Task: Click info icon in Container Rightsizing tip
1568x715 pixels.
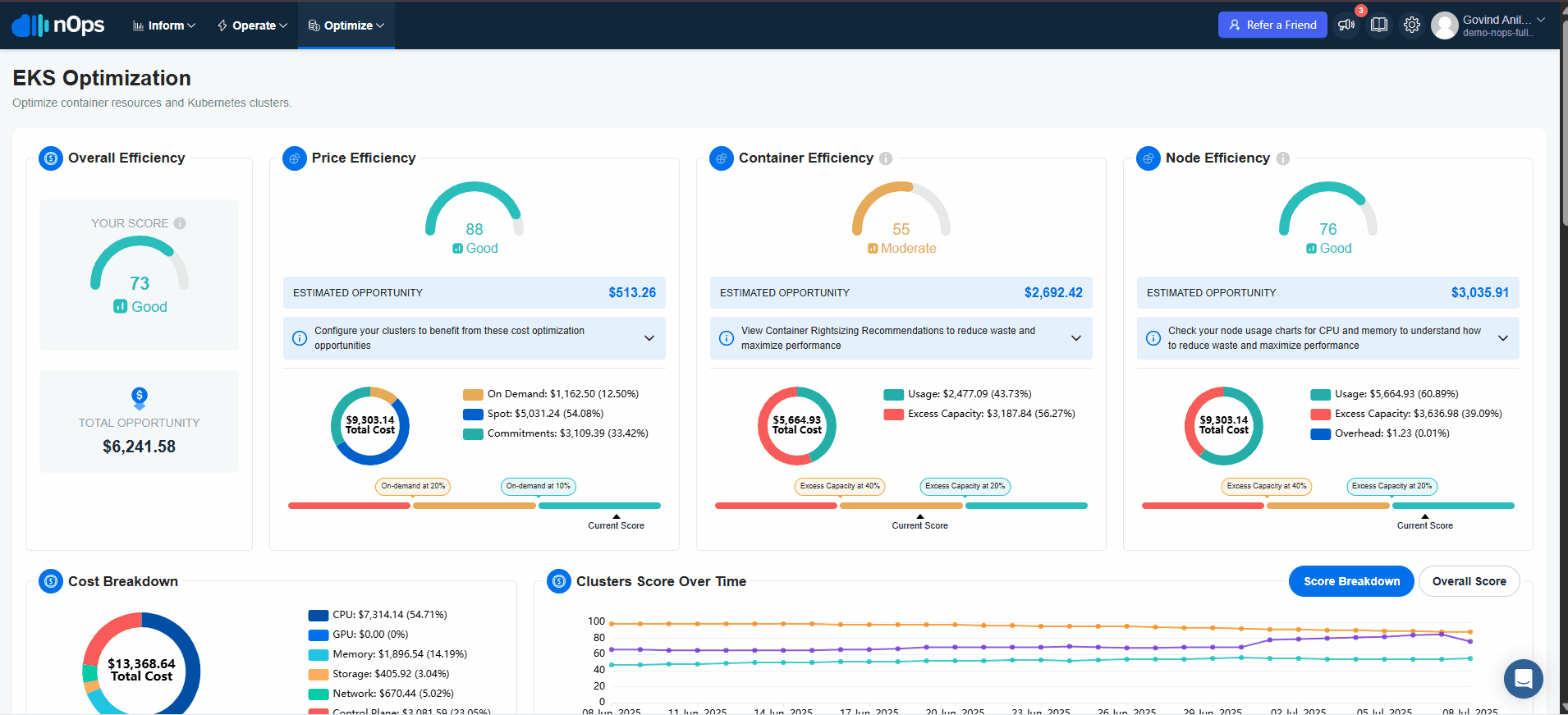Action: pyautogui.click(x=727, y=338)
